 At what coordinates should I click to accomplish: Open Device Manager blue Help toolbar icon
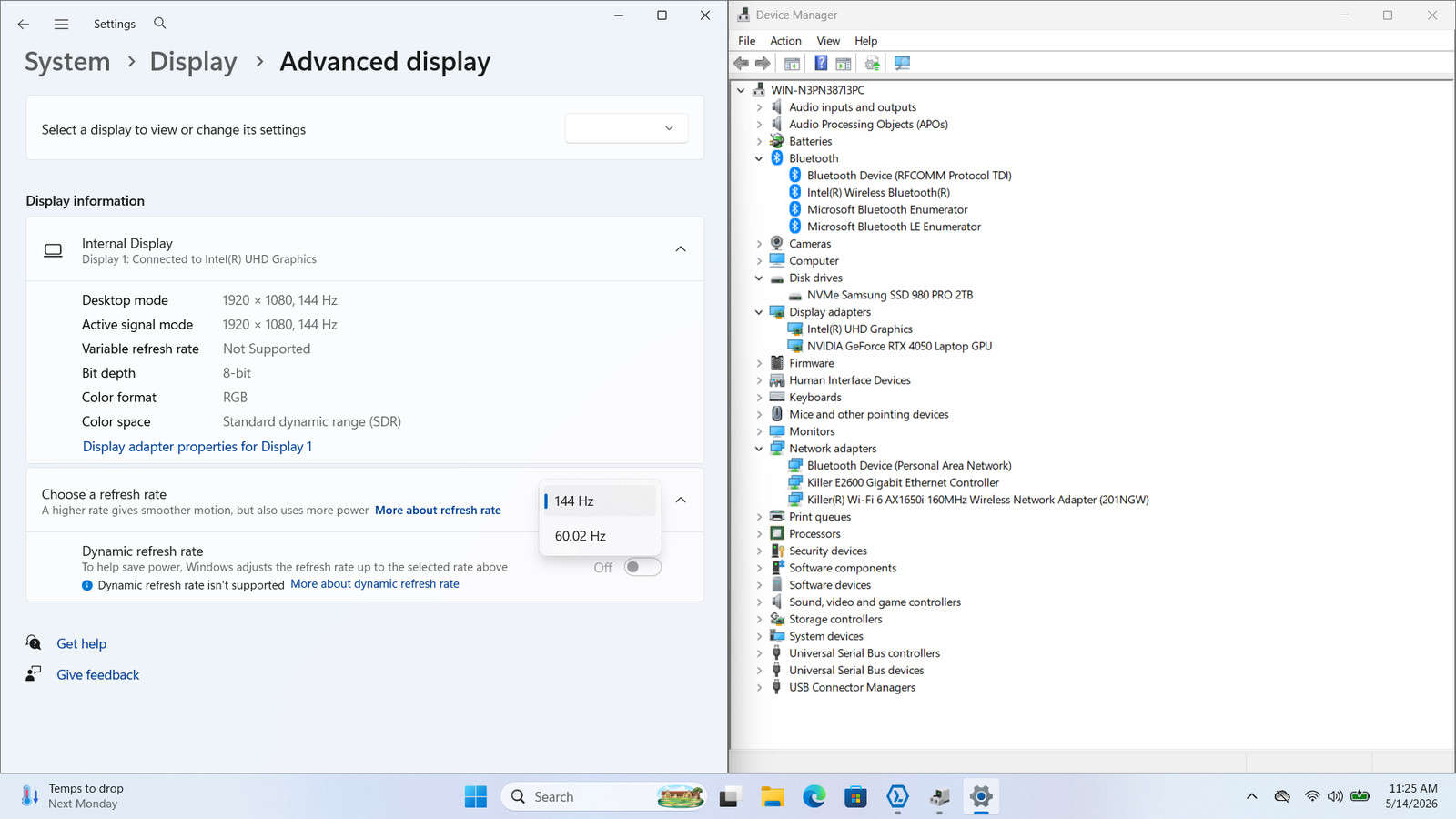tap(821, 64)
